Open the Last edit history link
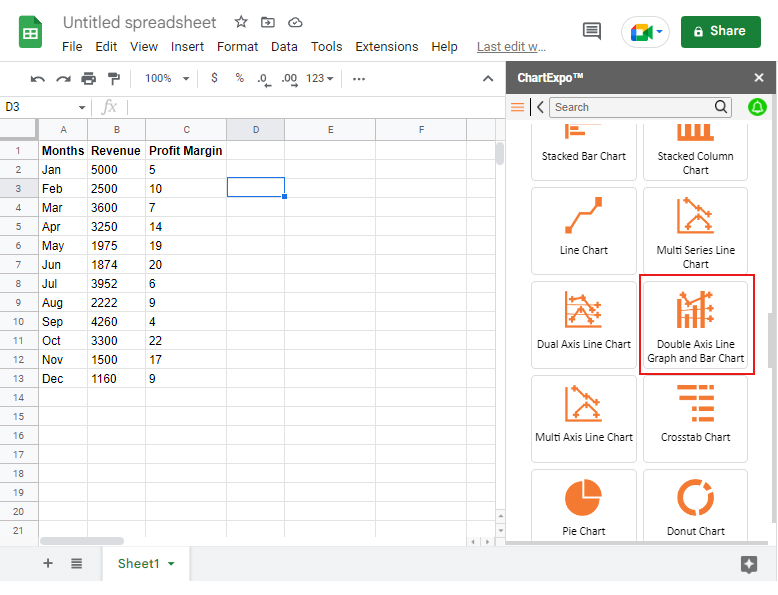 click(x=511, y=47)
